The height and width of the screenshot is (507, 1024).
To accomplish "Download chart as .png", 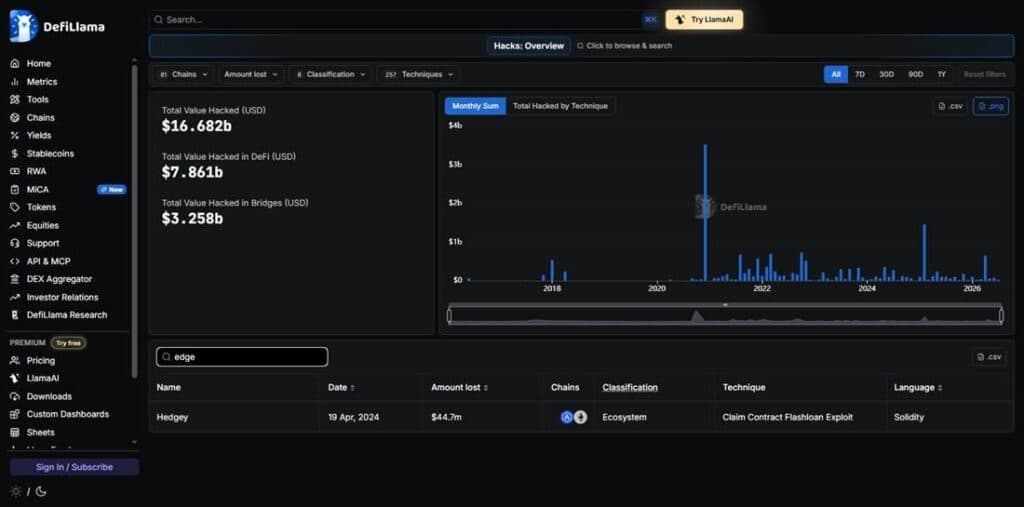I will [x=991, y=106].
